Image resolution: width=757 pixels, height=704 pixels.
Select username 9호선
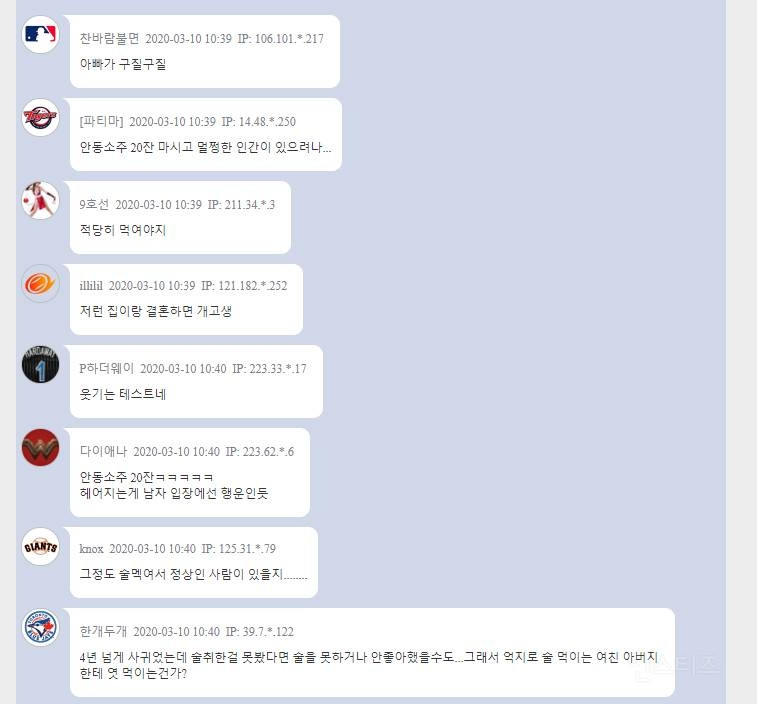point(94,205)
